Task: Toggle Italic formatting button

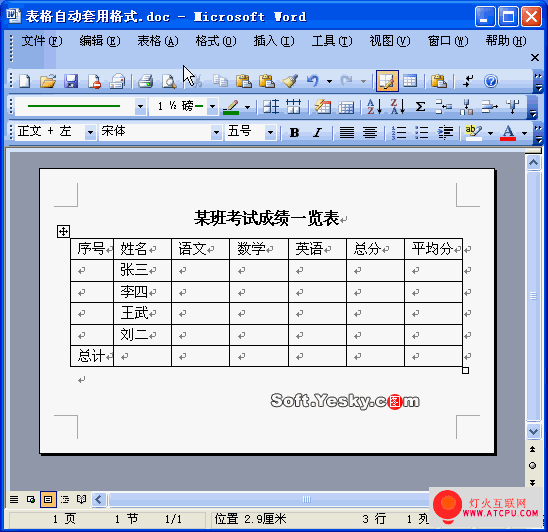Action: coord(317,132)
